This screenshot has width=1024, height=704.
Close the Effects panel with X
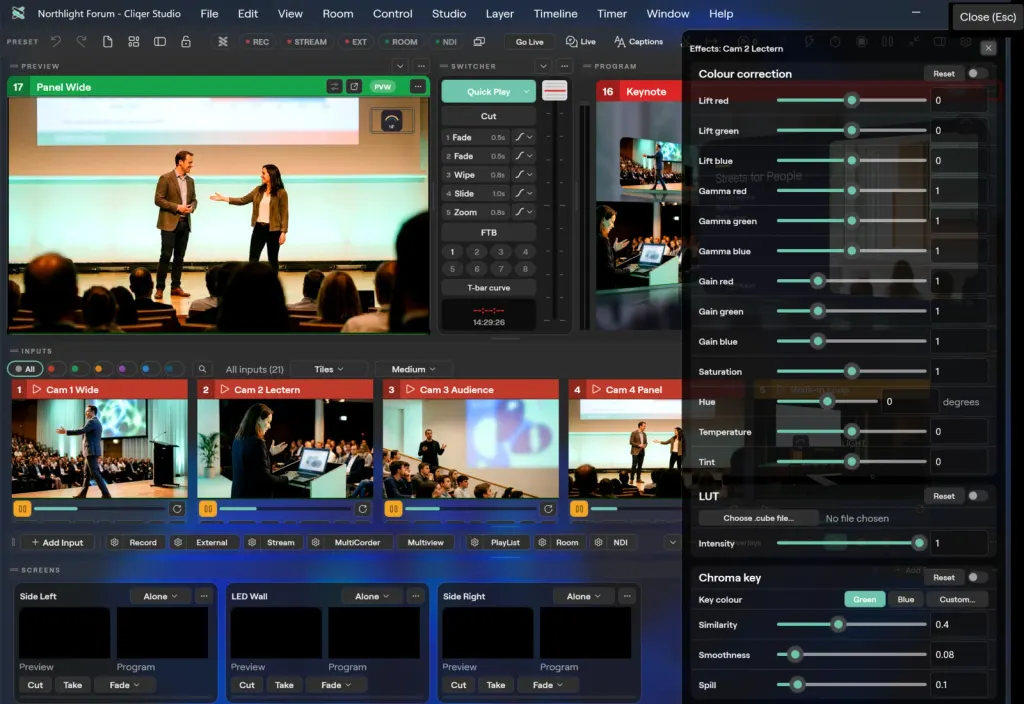tap(988, 48)
